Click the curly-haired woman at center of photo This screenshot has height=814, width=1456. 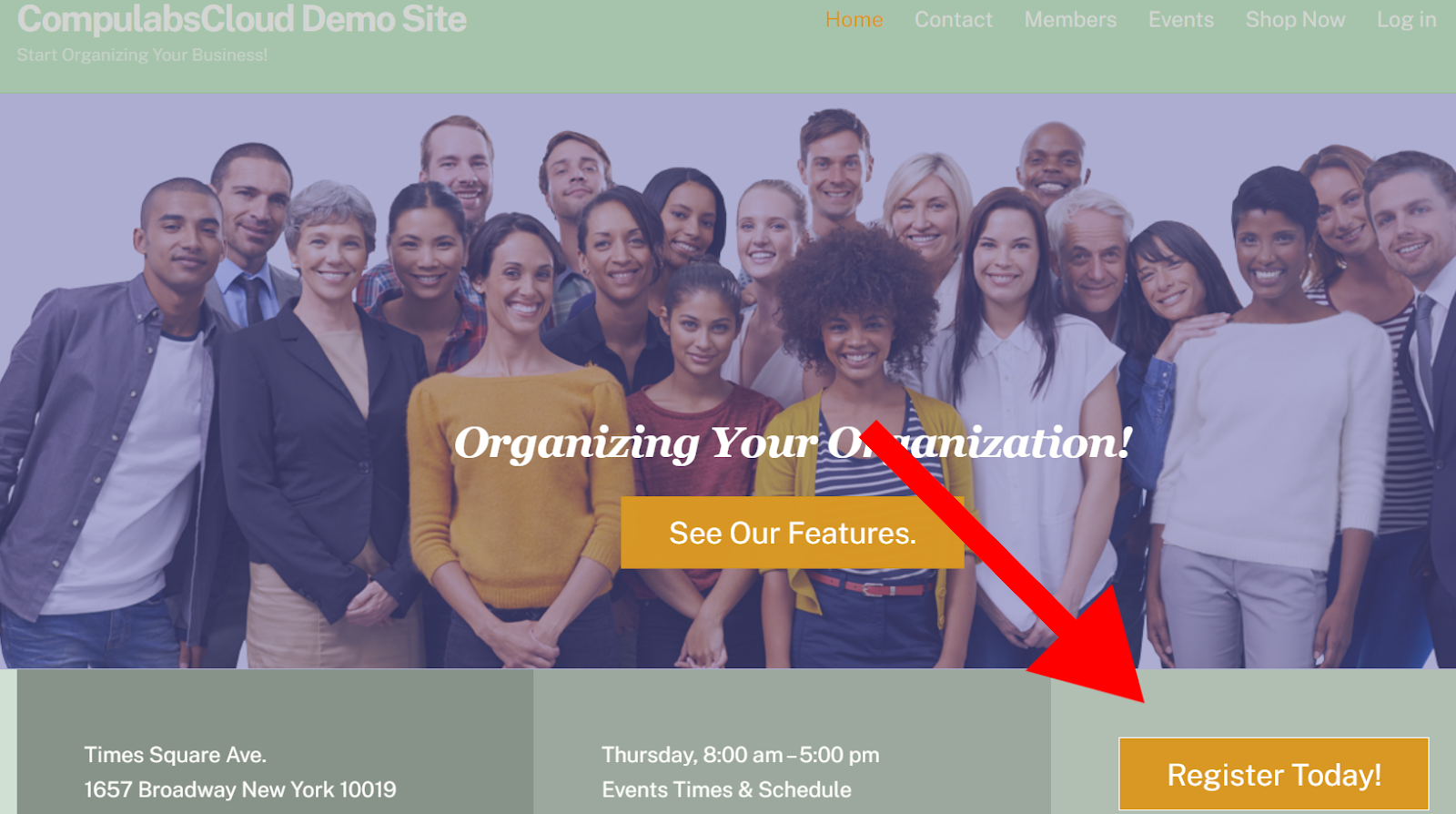click(858, 437)
